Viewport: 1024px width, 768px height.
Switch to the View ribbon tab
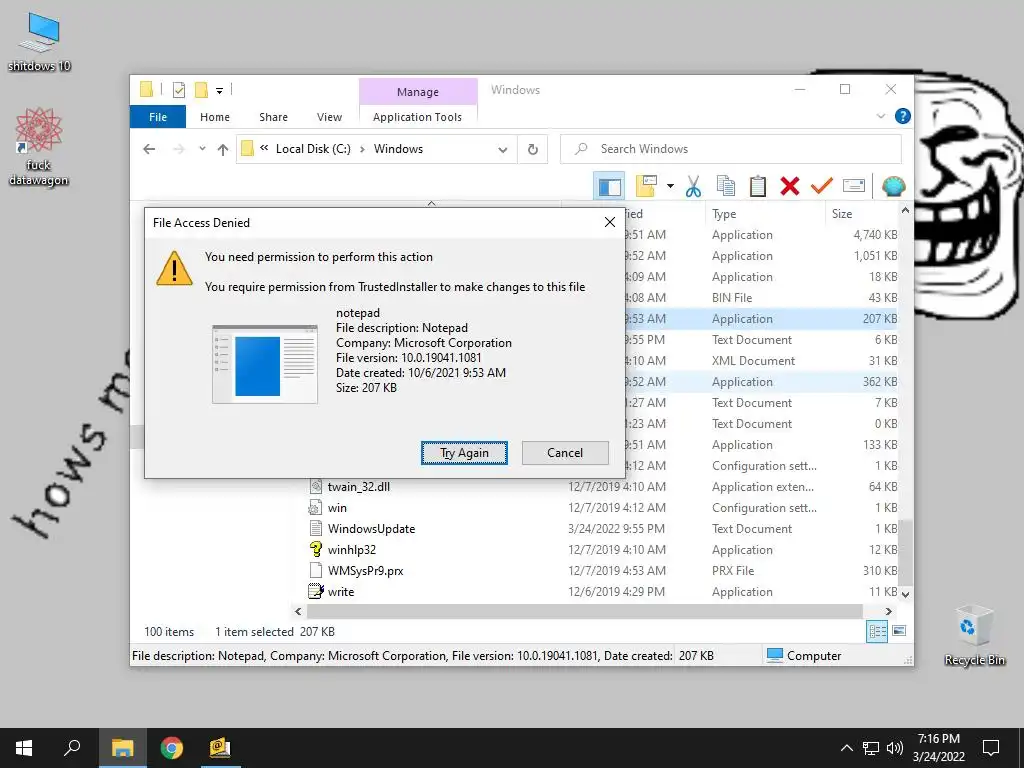click(329, 117)
